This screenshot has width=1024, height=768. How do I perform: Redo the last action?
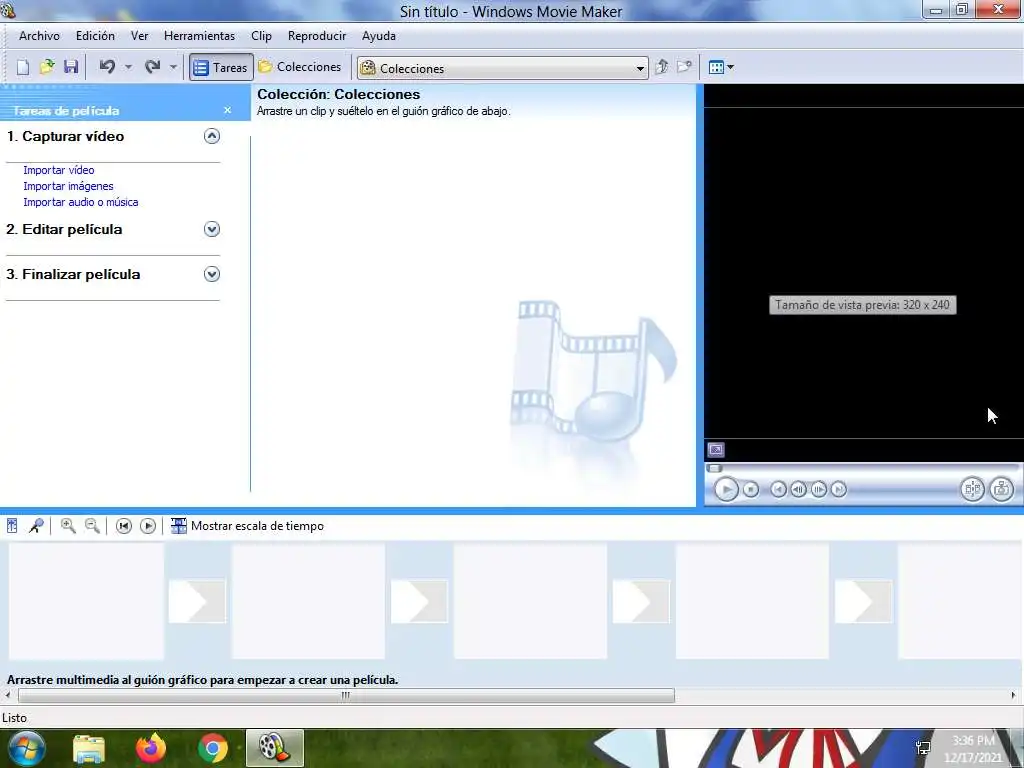(153, 67)
